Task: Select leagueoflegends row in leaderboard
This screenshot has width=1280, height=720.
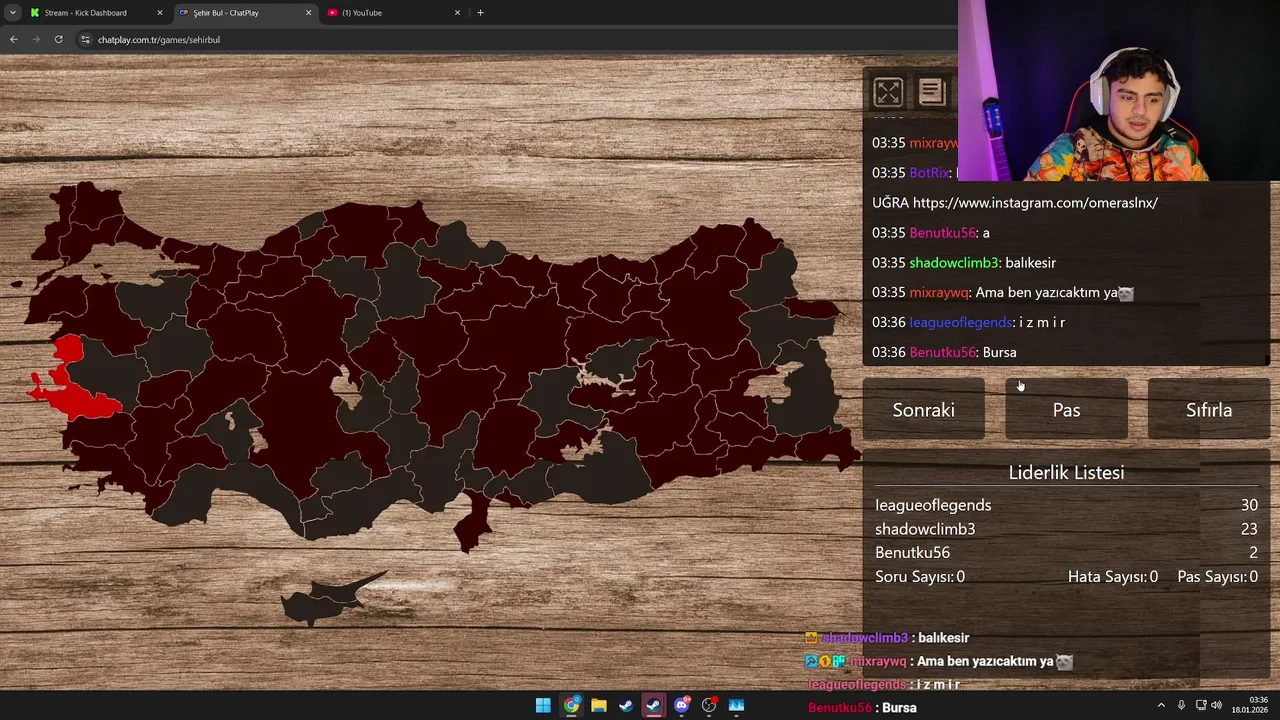Action: coord(1066,505)
